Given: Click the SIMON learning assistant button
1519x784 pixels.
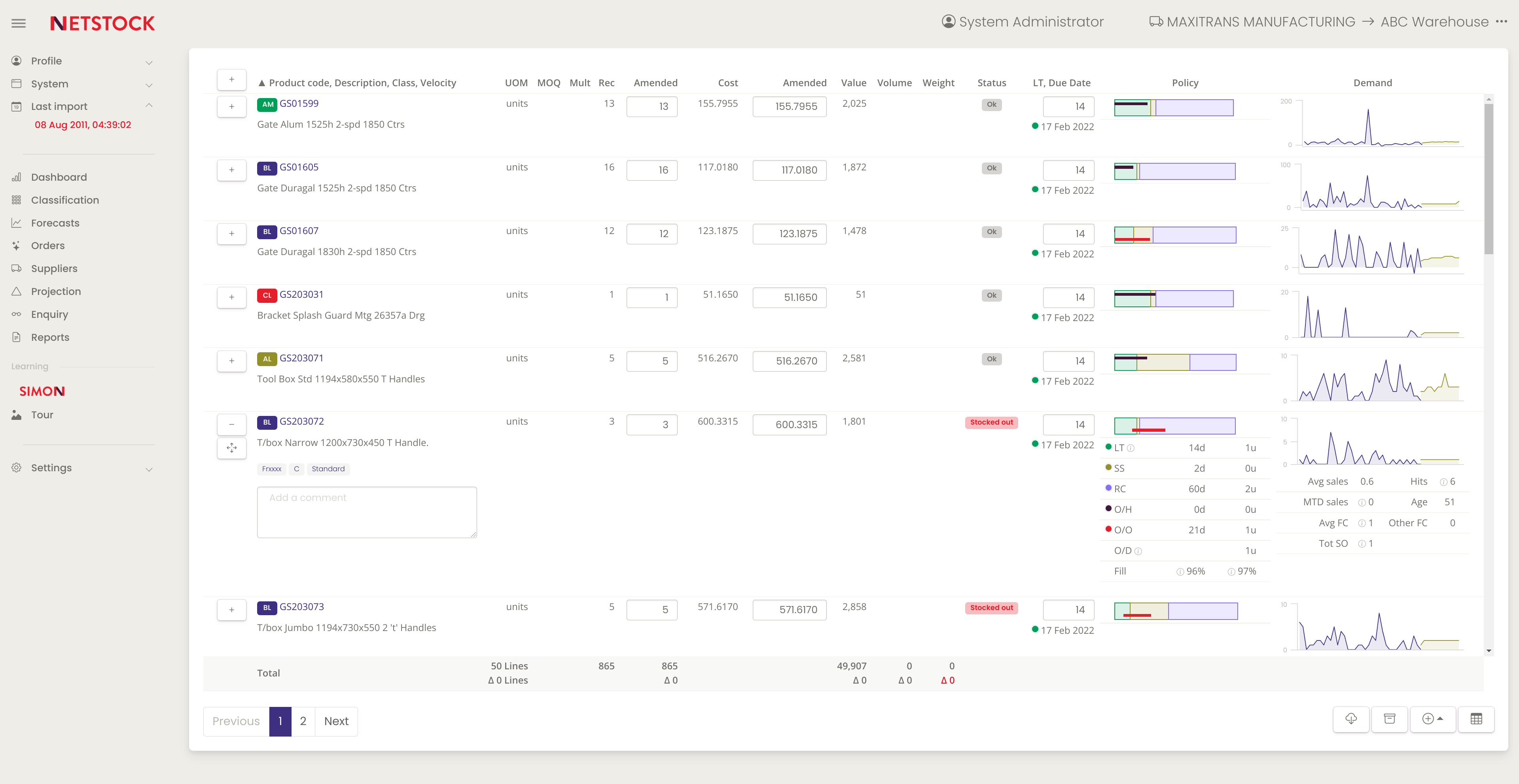Looking at the screenshot, I should 42,391.
